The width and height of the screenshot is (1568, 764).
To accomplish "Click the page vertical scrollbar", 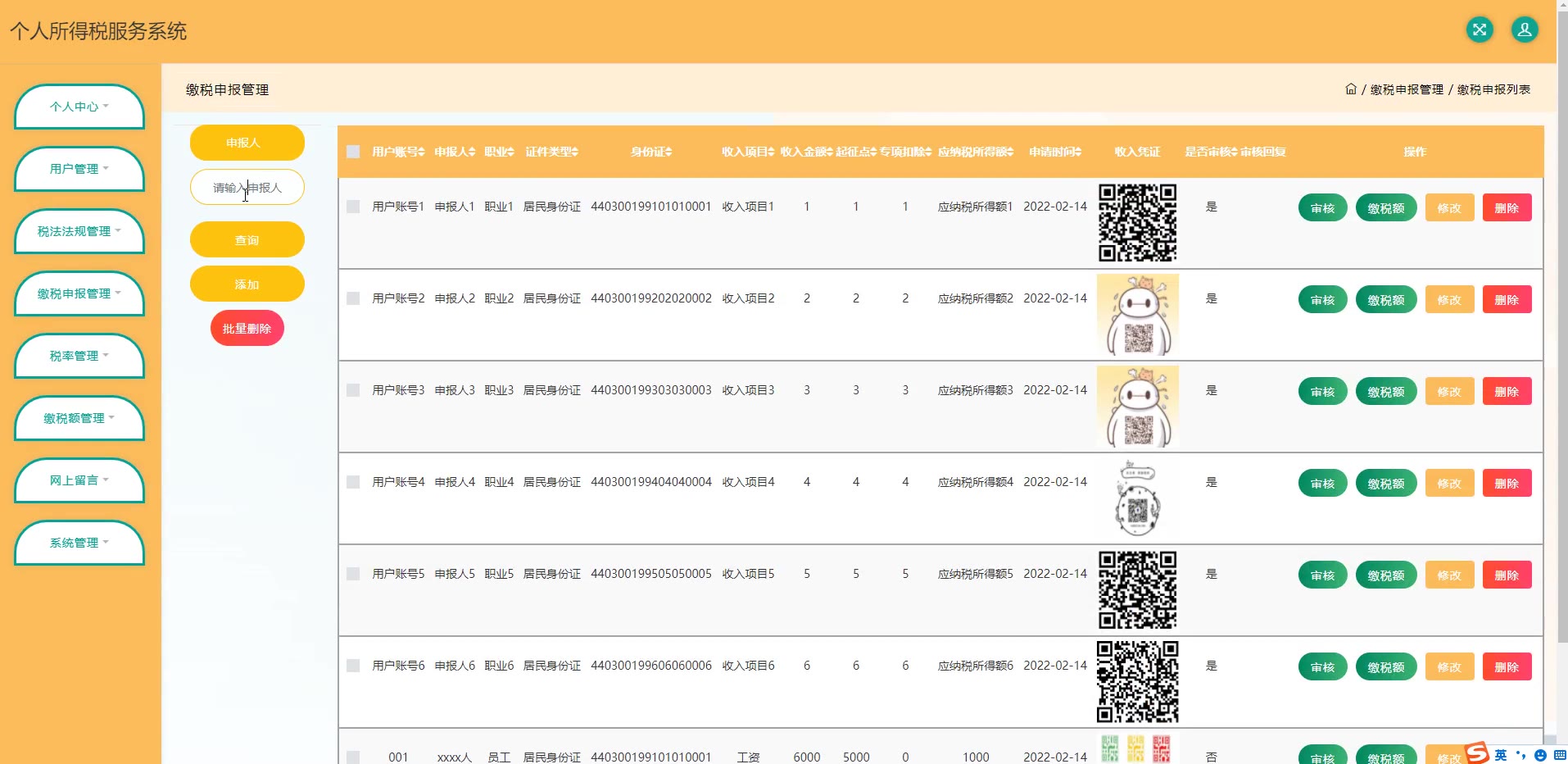I will (x=1562, y=328).
